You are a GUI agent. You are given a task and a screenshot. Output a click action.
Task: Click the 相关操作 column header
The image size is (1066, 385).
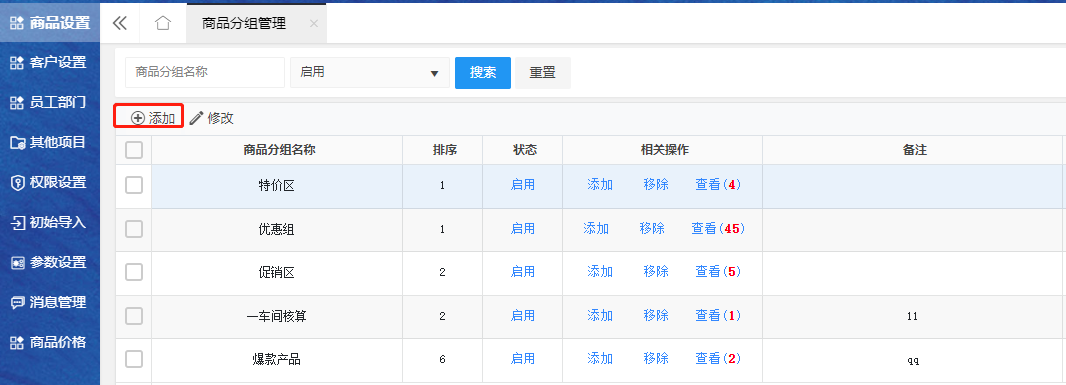pos(664,150)
